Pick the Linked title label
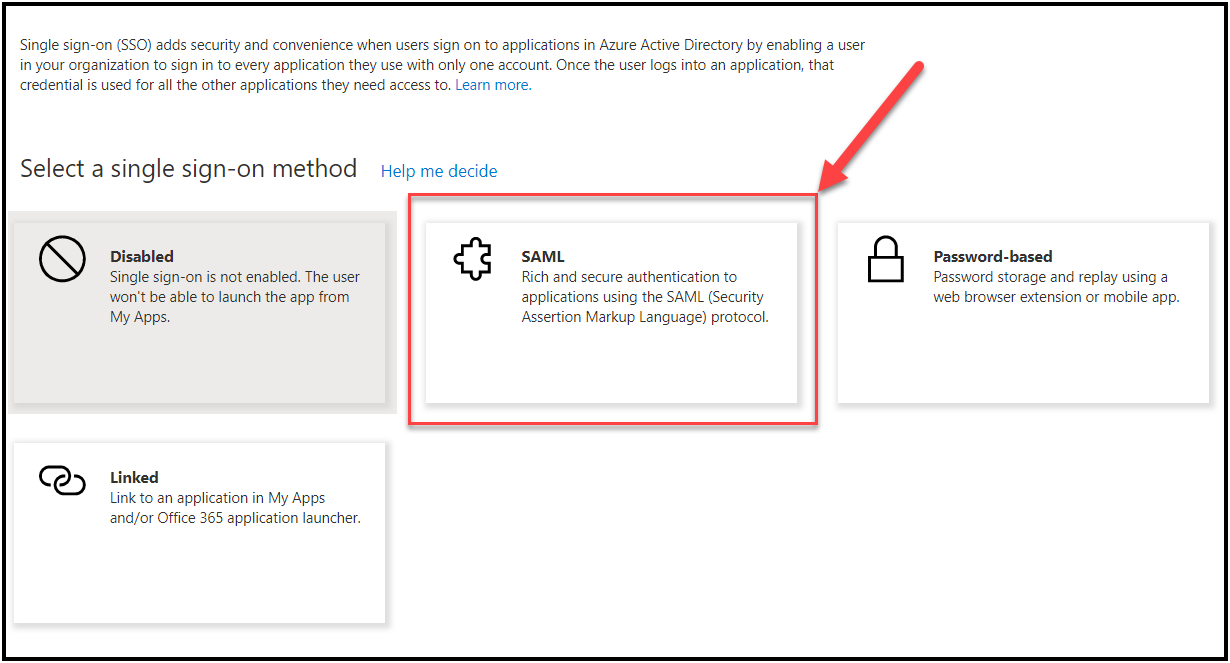This screenshot has width=1230, height=663. tap(134, 477)
